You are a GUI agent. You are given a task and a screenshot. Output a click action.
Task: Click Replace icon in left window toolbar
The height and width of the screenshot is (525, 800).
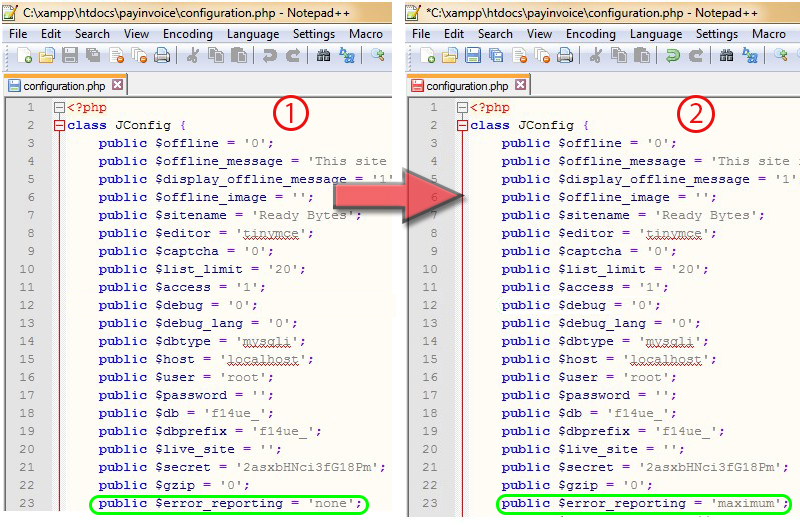pyautogui.click(x=346, y=55)
